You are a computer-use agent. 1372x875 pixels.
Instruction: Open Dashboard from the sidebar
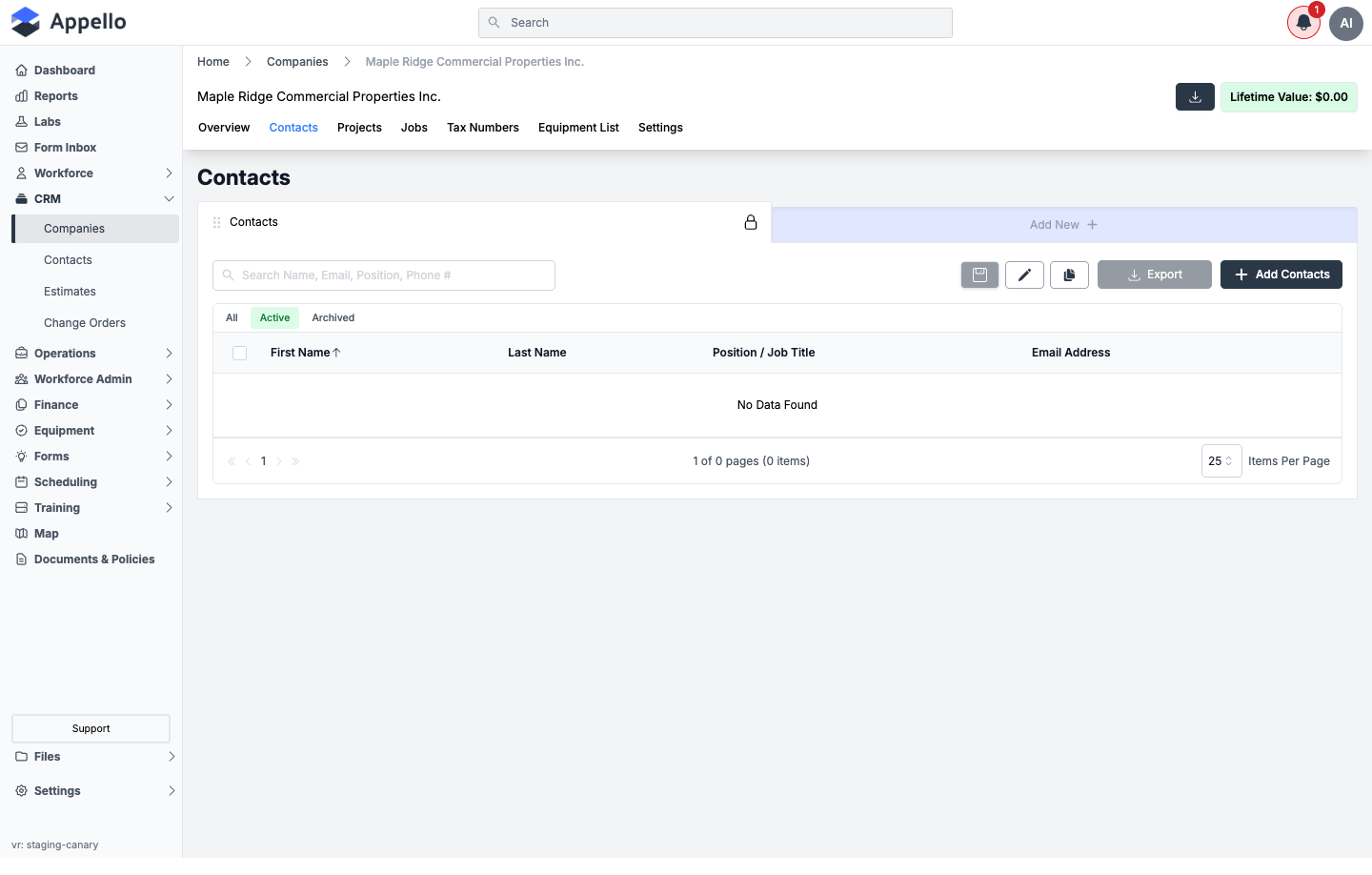64,71
